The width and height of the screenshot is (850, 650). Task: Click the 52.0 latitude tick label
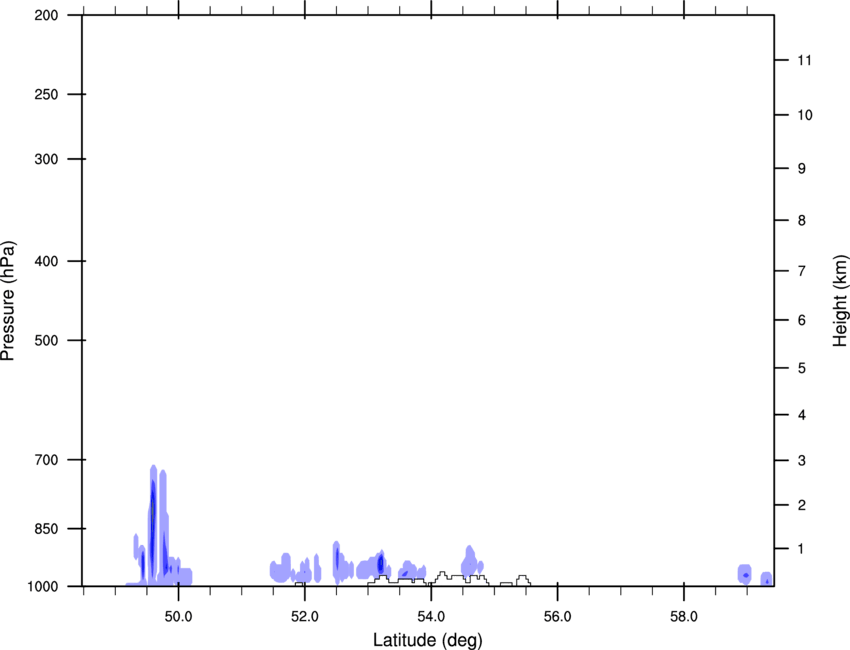tap(305, 617)
